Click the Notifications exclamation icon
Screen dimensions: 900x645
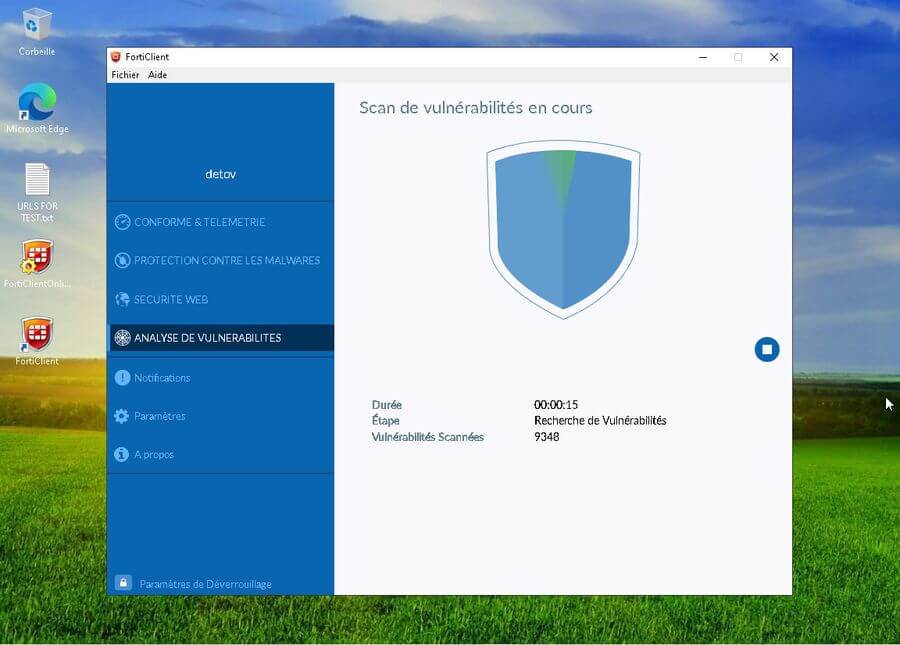click(x=122, y=378)
